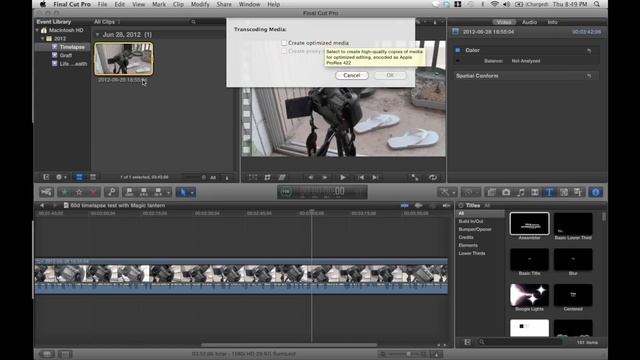Reset the Color effect settings
640x360 pixels.
pos(589,51)
